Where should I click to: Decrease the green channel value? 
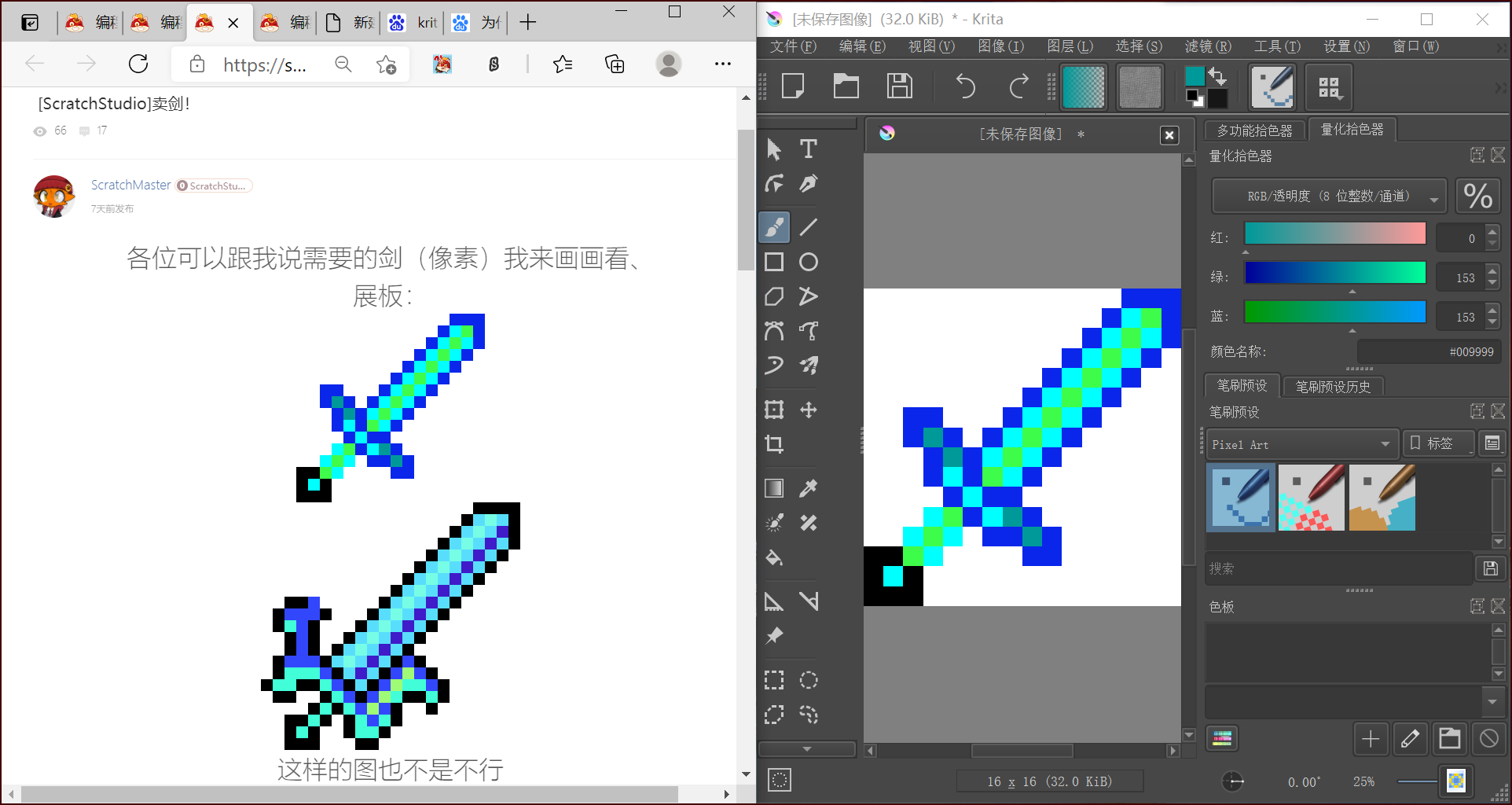point(1492,284)
